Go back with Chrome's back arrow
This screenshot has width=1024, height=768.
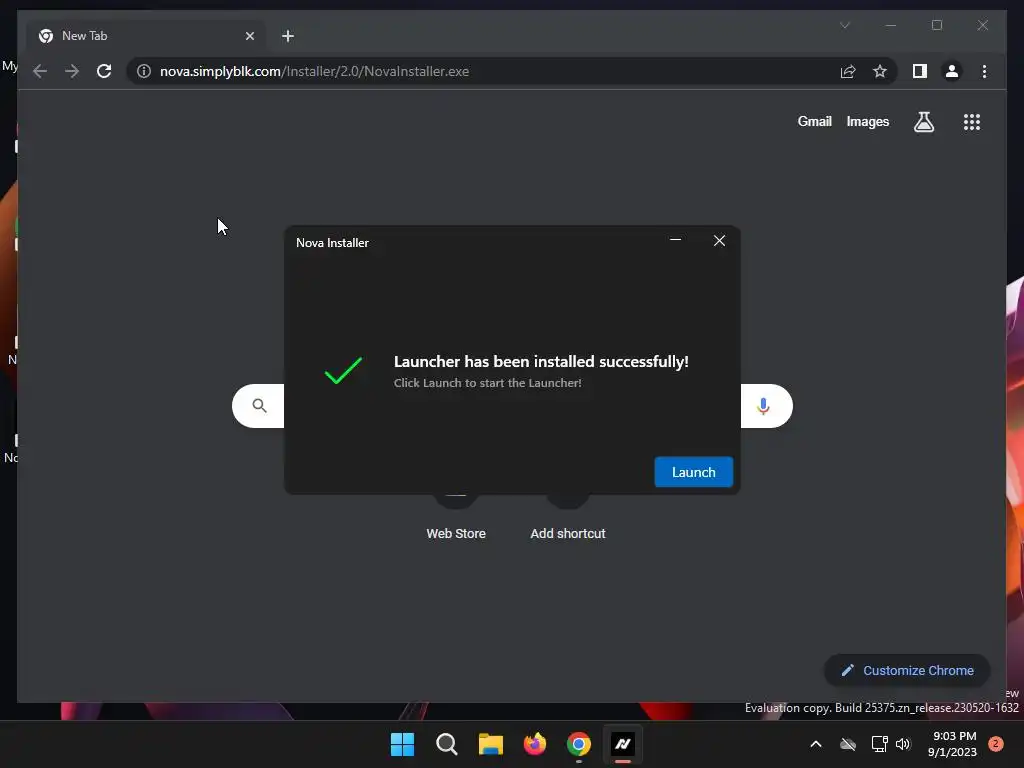(40, 71)
